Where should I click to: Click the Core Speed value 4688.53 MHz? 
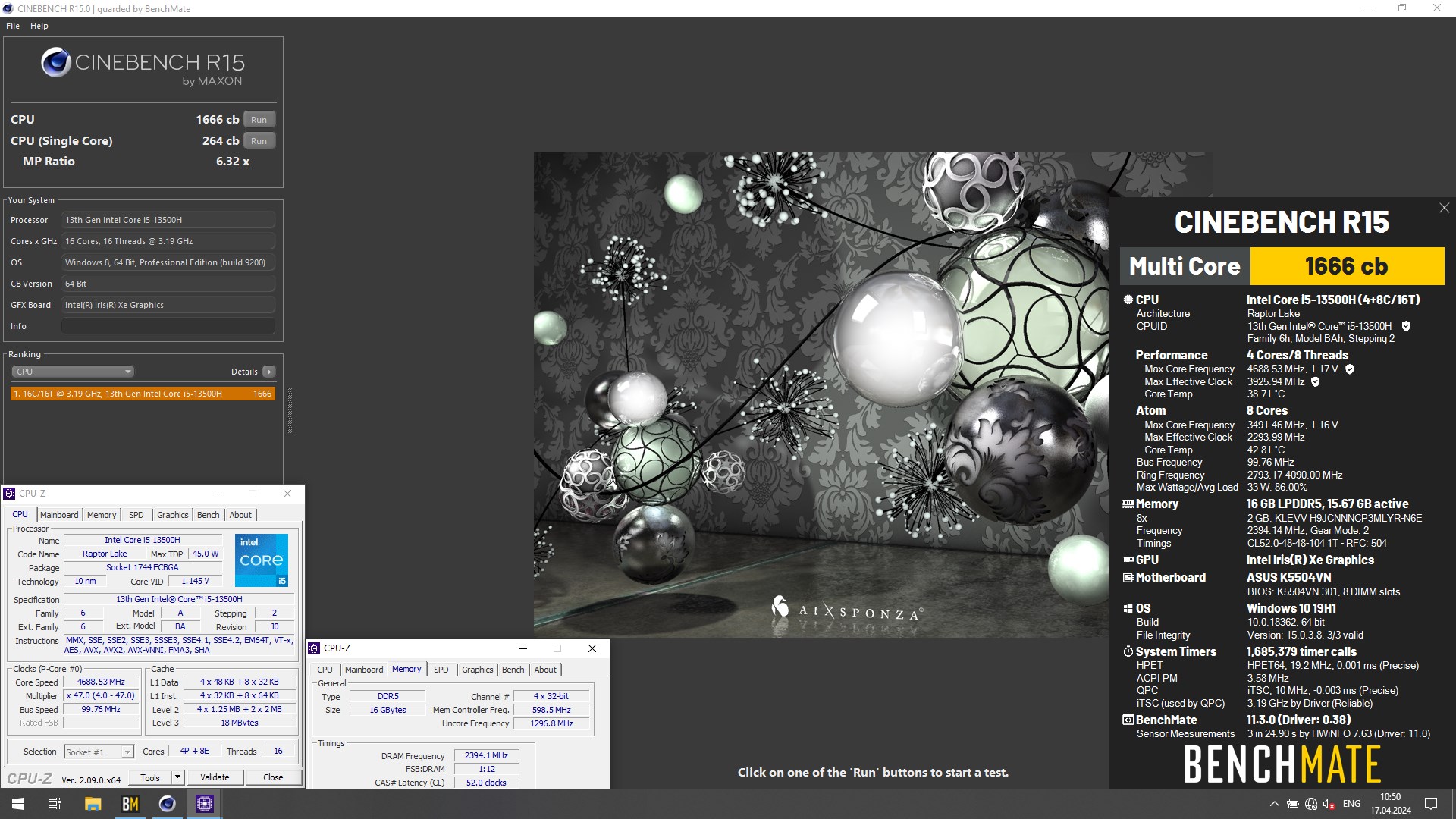tap(101, 682)
